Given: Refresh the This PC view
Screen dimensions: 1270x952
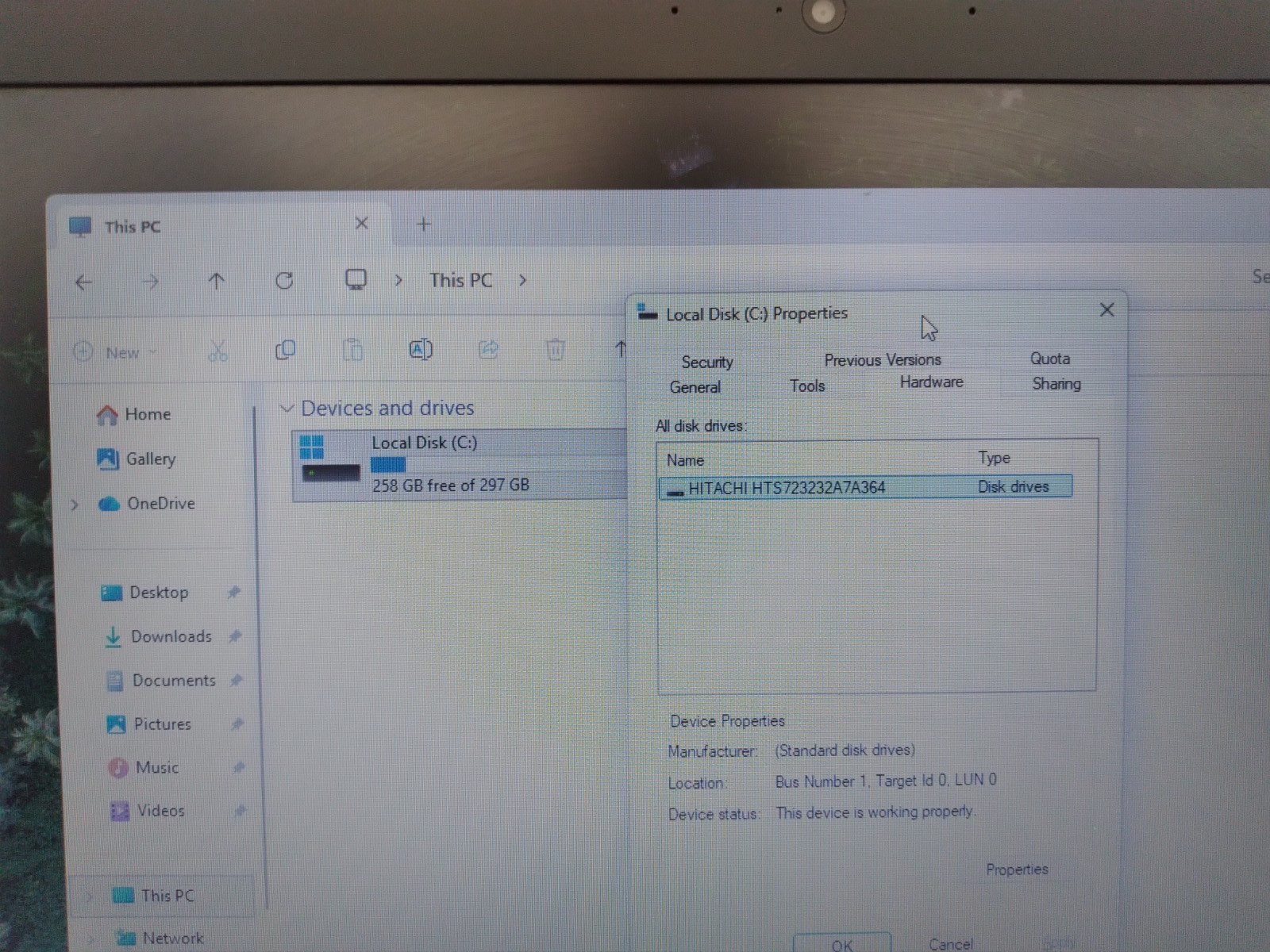Looking at the screenshot, I should tap(284, 280).
